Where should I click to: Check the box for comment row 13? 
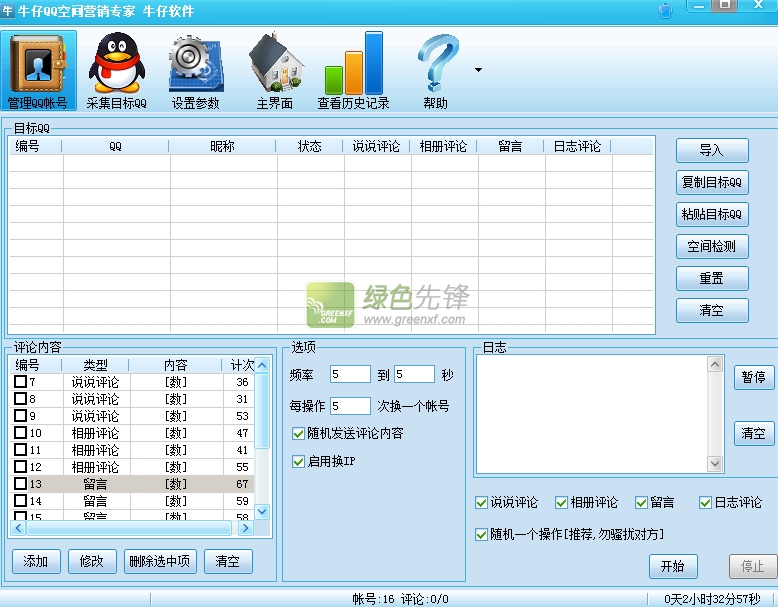(20, 484)
